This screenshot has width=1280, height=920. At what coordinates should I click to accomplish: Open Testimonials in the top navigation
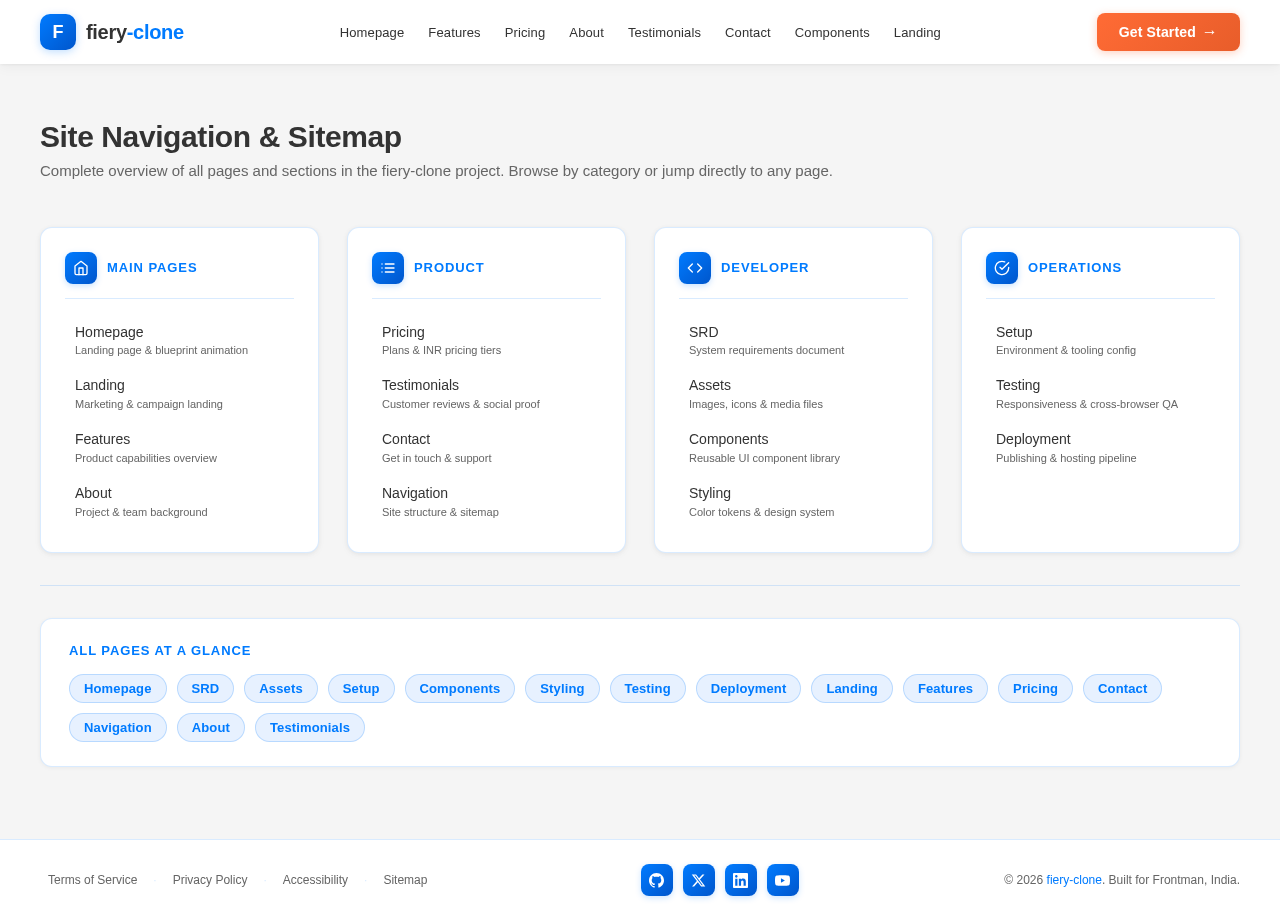click(x=664, y=32)
